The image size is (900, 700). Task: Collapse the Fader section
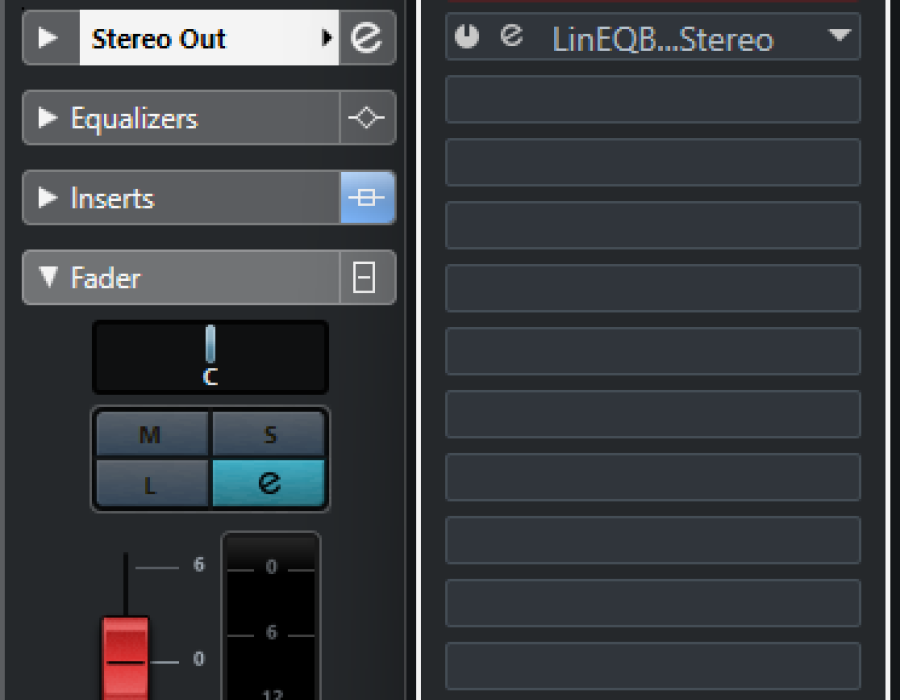pos(48,277)
